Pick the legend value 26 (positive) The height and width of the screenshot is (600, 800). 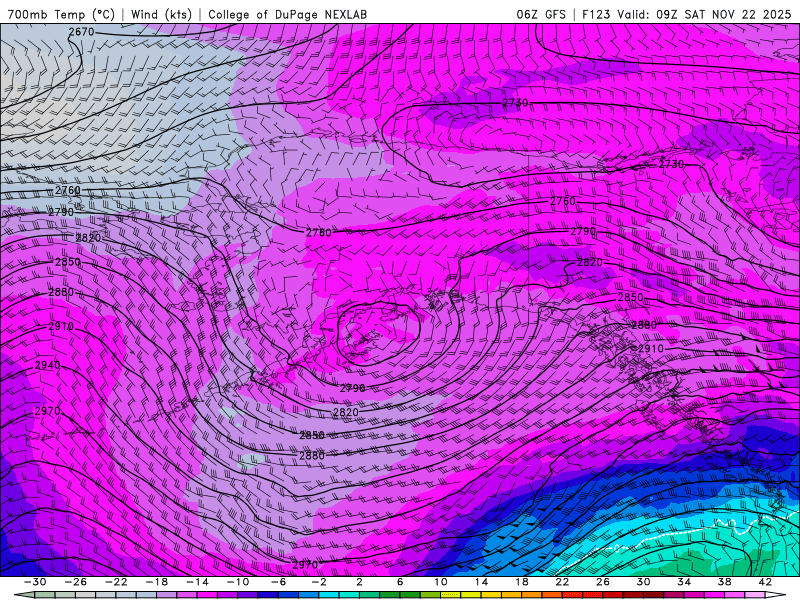[x=603, y=582]
